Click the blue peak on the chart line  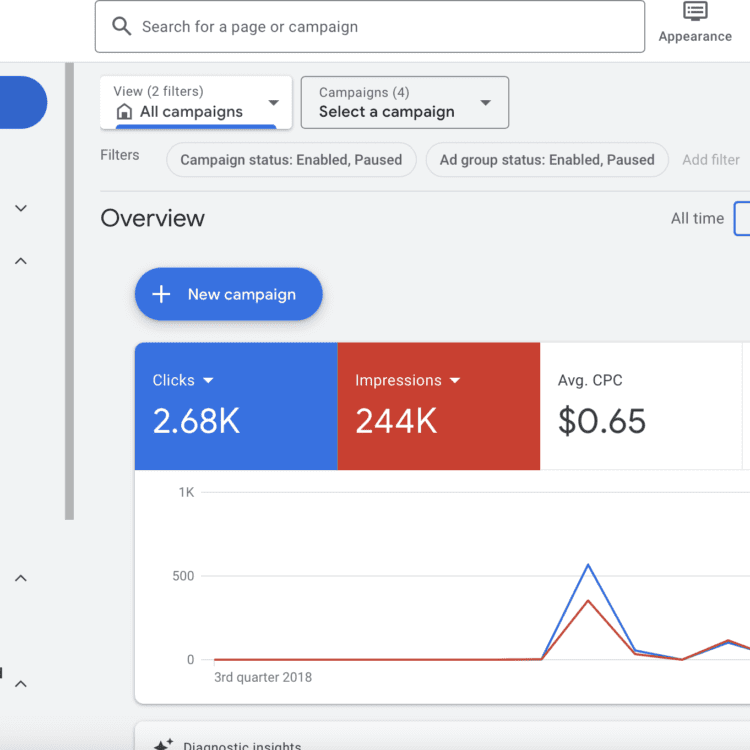point(588,565)
